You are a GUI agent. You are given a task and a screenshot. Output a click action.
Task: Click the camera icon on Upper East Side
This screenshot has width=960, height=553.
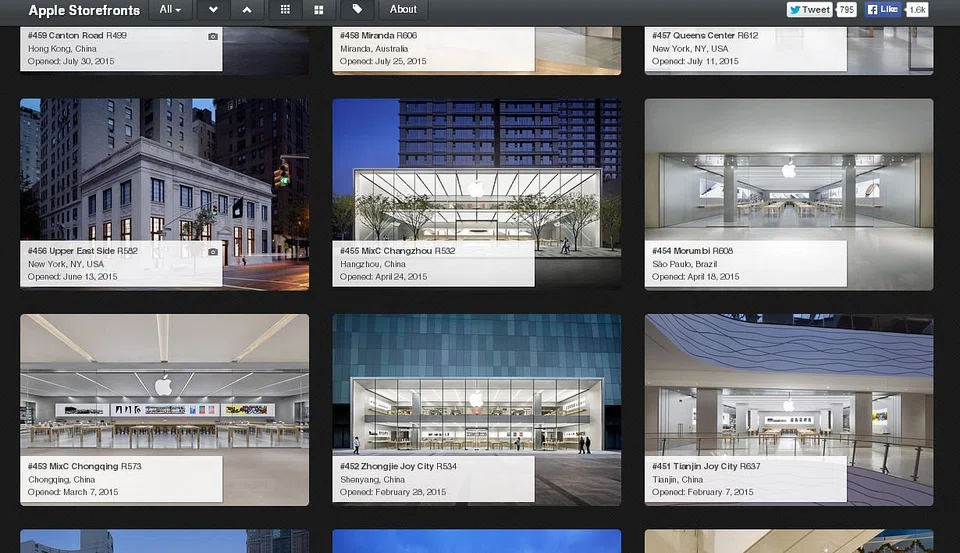212,252
